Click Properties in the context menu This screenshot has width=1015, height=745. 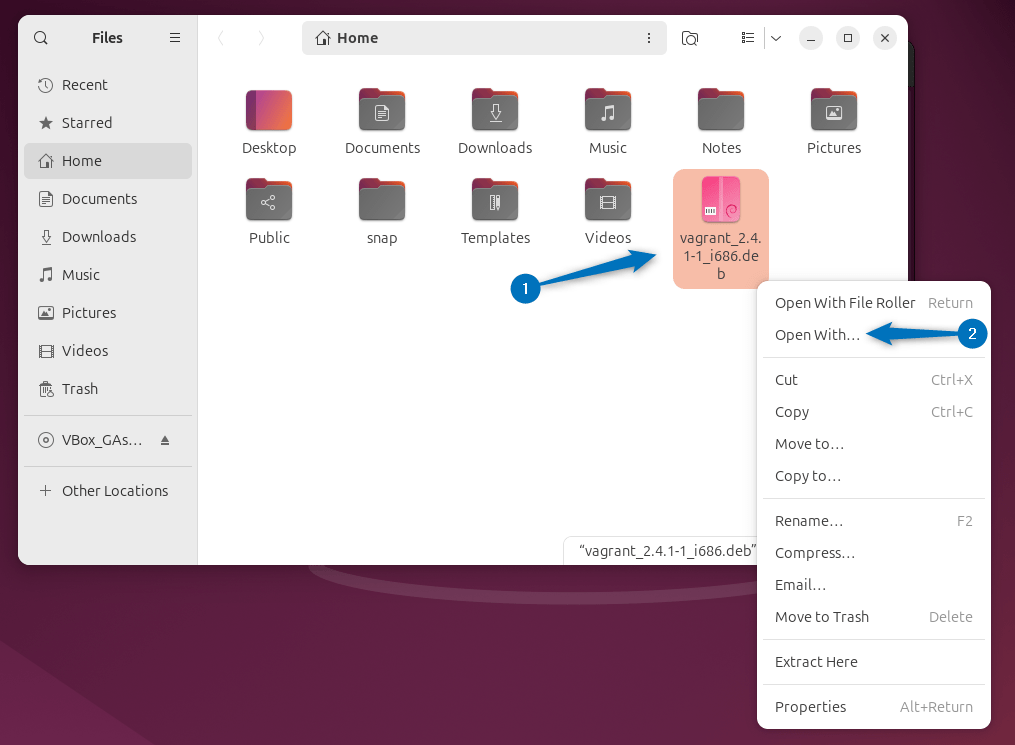tap(810, 707)
